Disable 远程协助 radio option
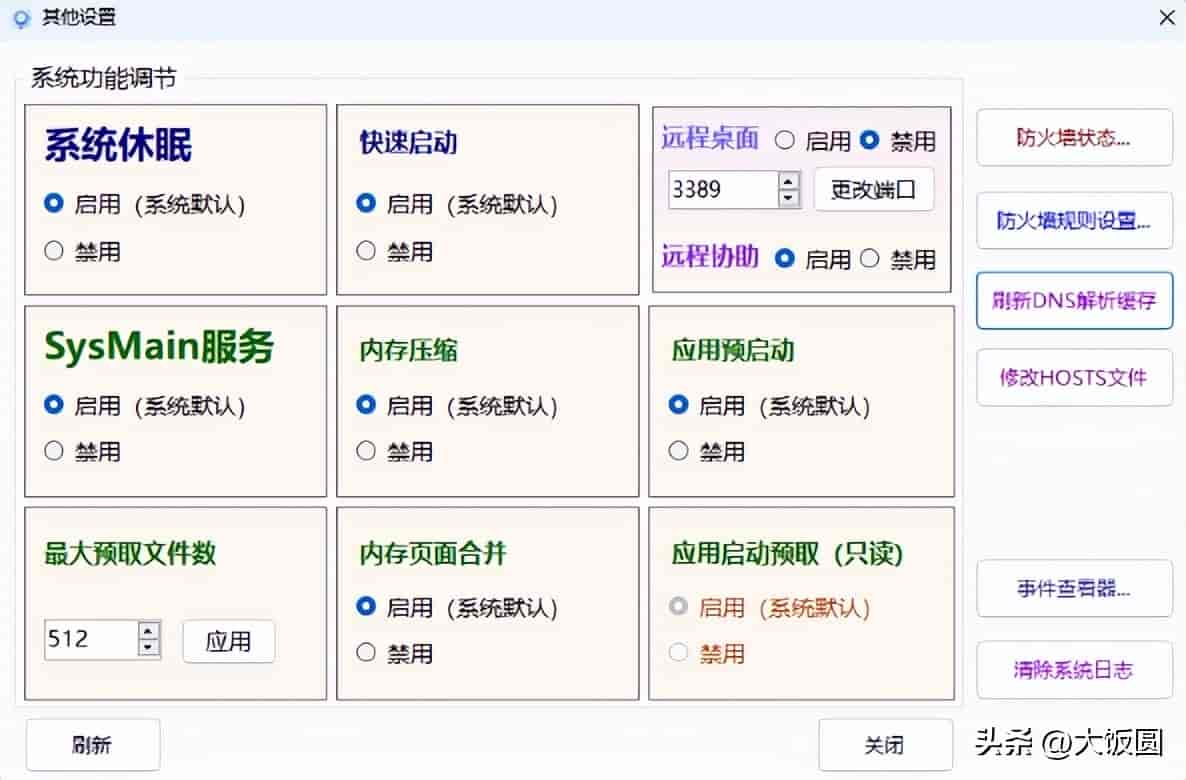 (870, 259)
